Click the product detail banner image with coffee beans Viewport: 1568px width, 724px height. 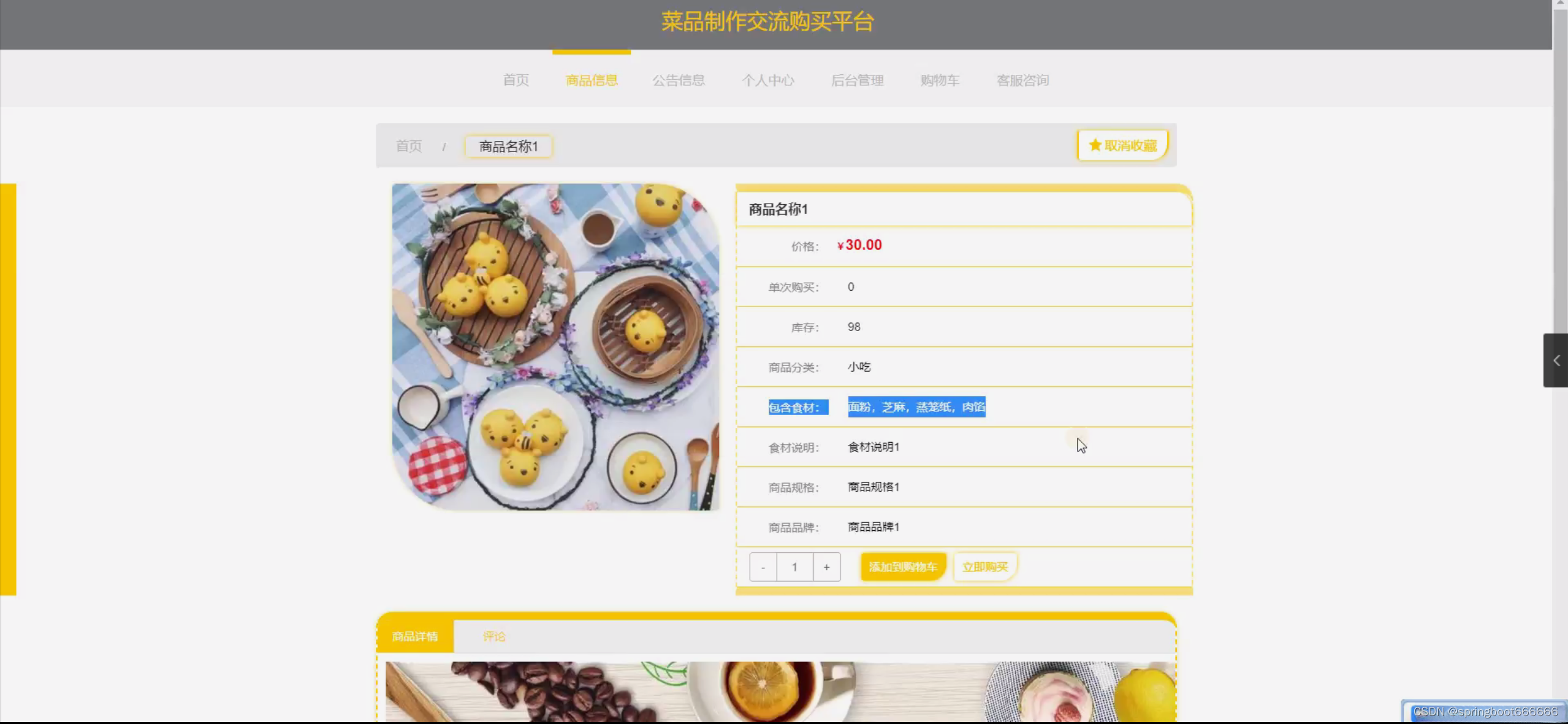[780, 692]
